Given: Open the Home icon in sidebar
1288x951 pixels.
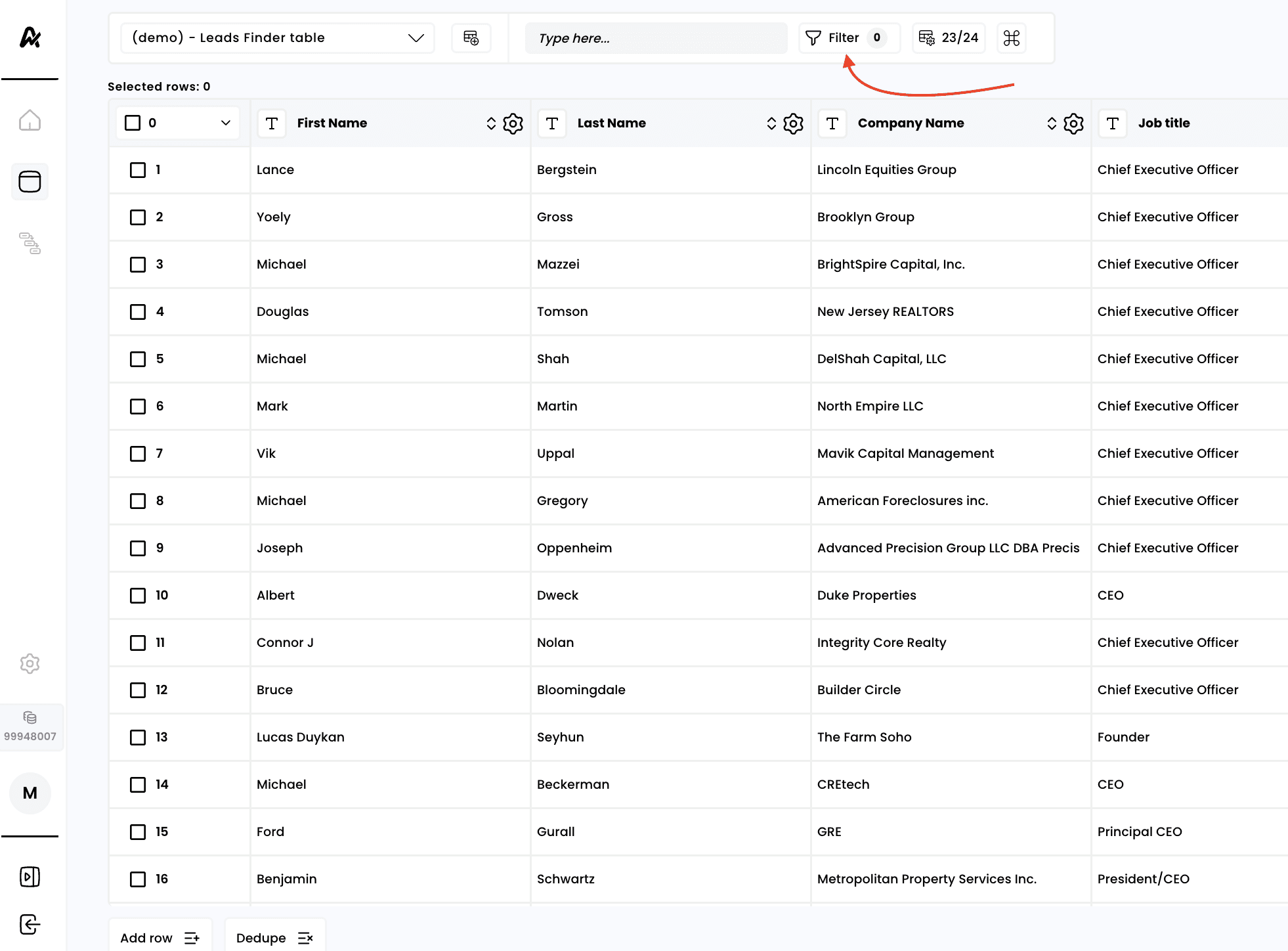Looking at the screenshot, I should (30, 120).
